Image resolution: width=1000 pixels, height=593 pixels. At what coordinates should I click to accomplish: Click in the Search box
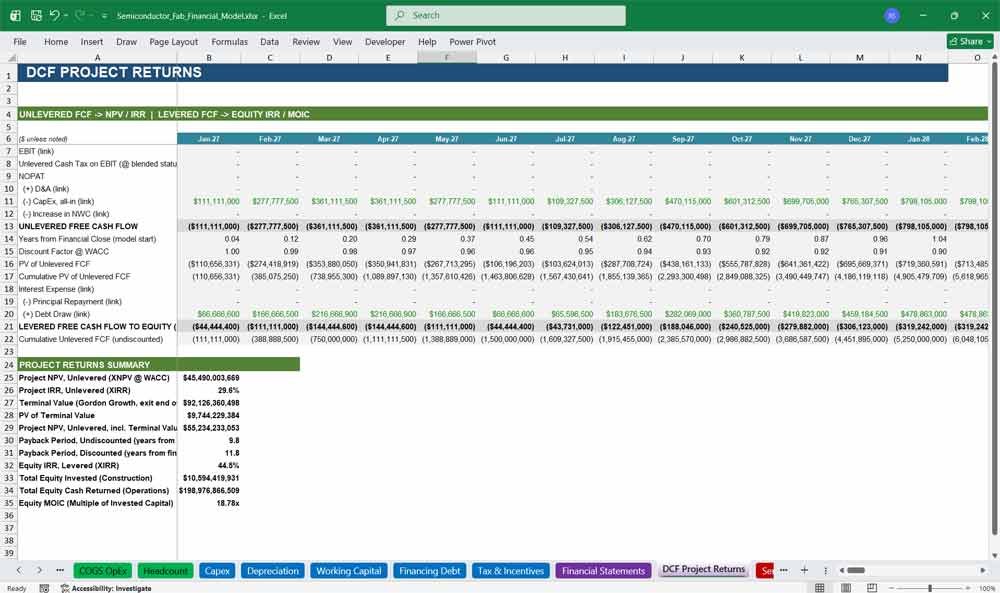[506, 15]
